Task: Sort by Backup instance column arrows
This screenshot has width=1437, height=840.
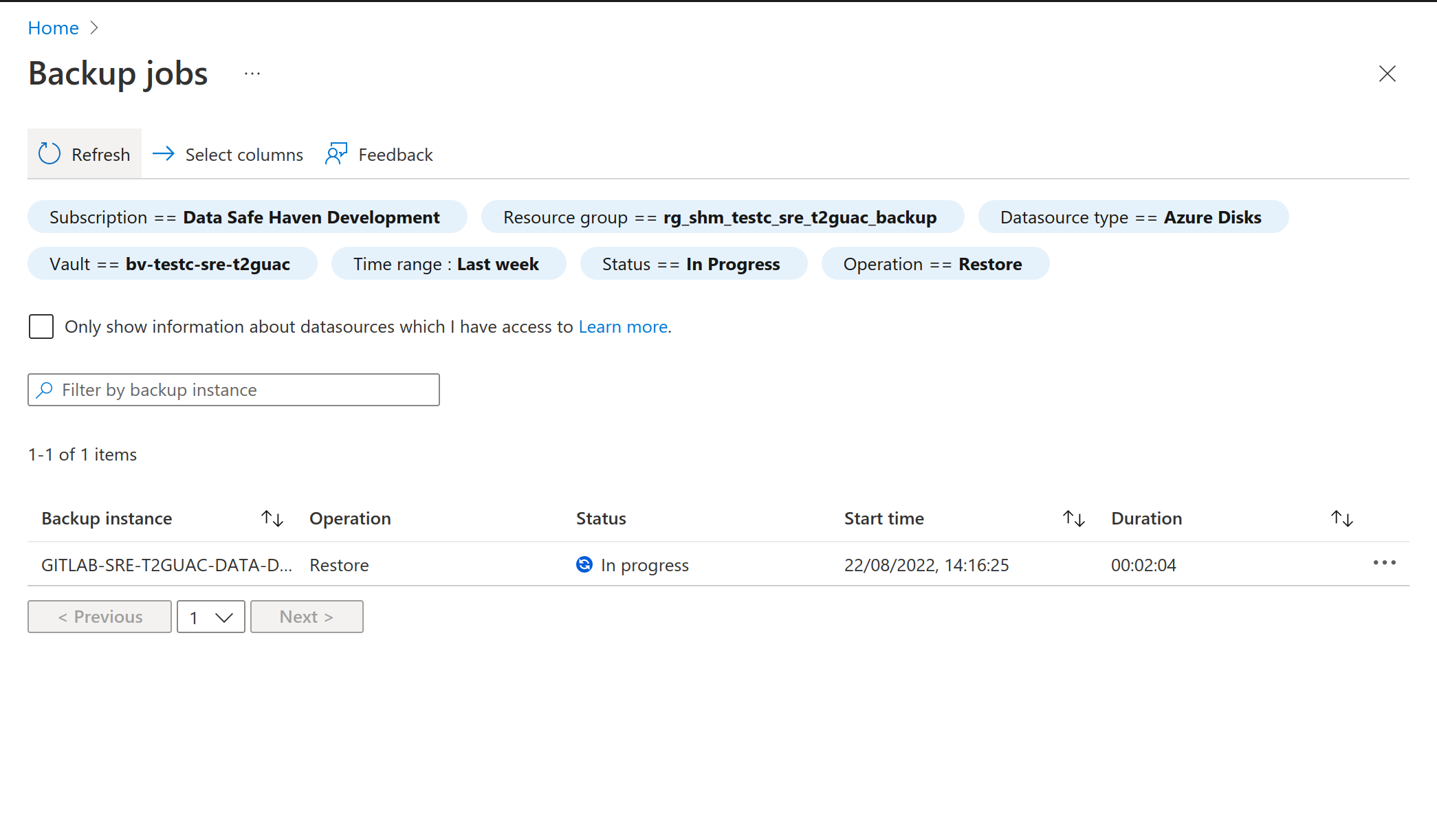Action: (x=272, y=518)
